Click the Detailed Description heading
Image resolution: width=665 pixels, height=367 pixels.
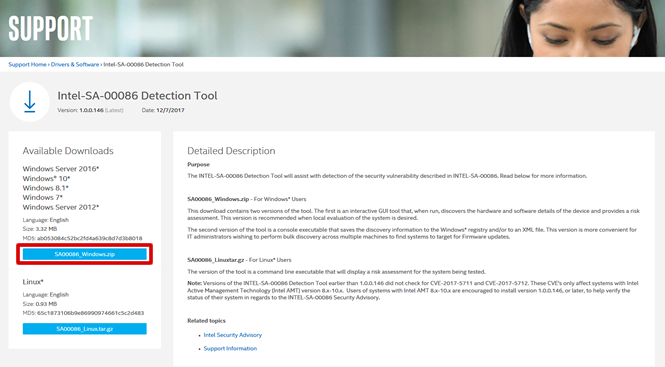231,151
